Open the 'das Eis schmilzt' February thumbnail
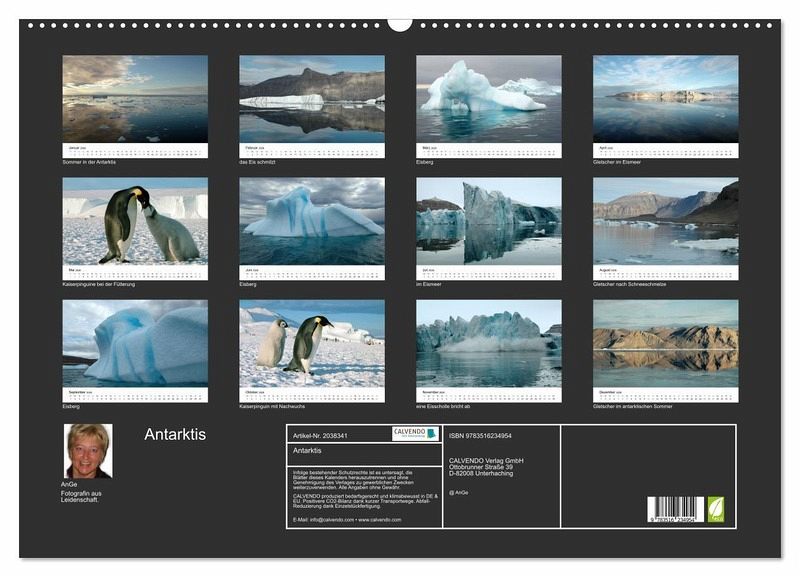The width and height of the screenshot is (800, 577). [311, 99]
